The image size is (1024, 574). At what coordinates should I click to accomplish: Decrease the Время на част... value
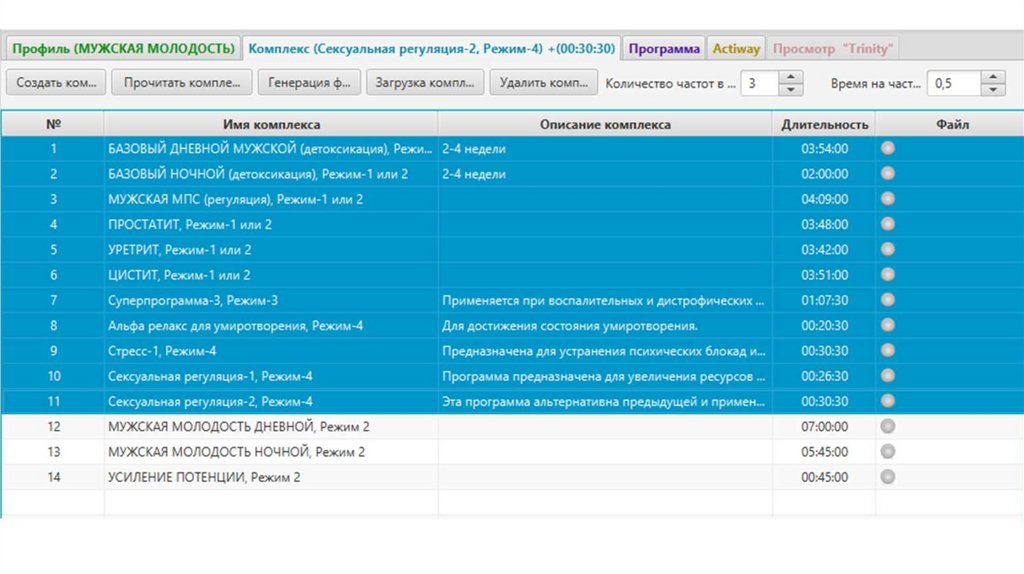click(993, 89)
